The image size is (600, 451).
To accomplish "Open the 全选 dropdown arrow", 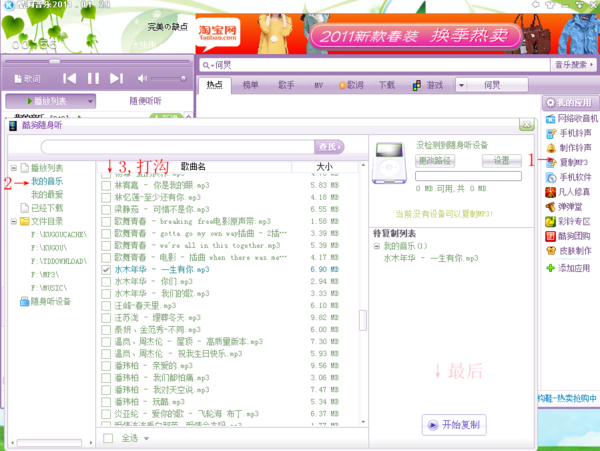I will [x=146, y=439].
